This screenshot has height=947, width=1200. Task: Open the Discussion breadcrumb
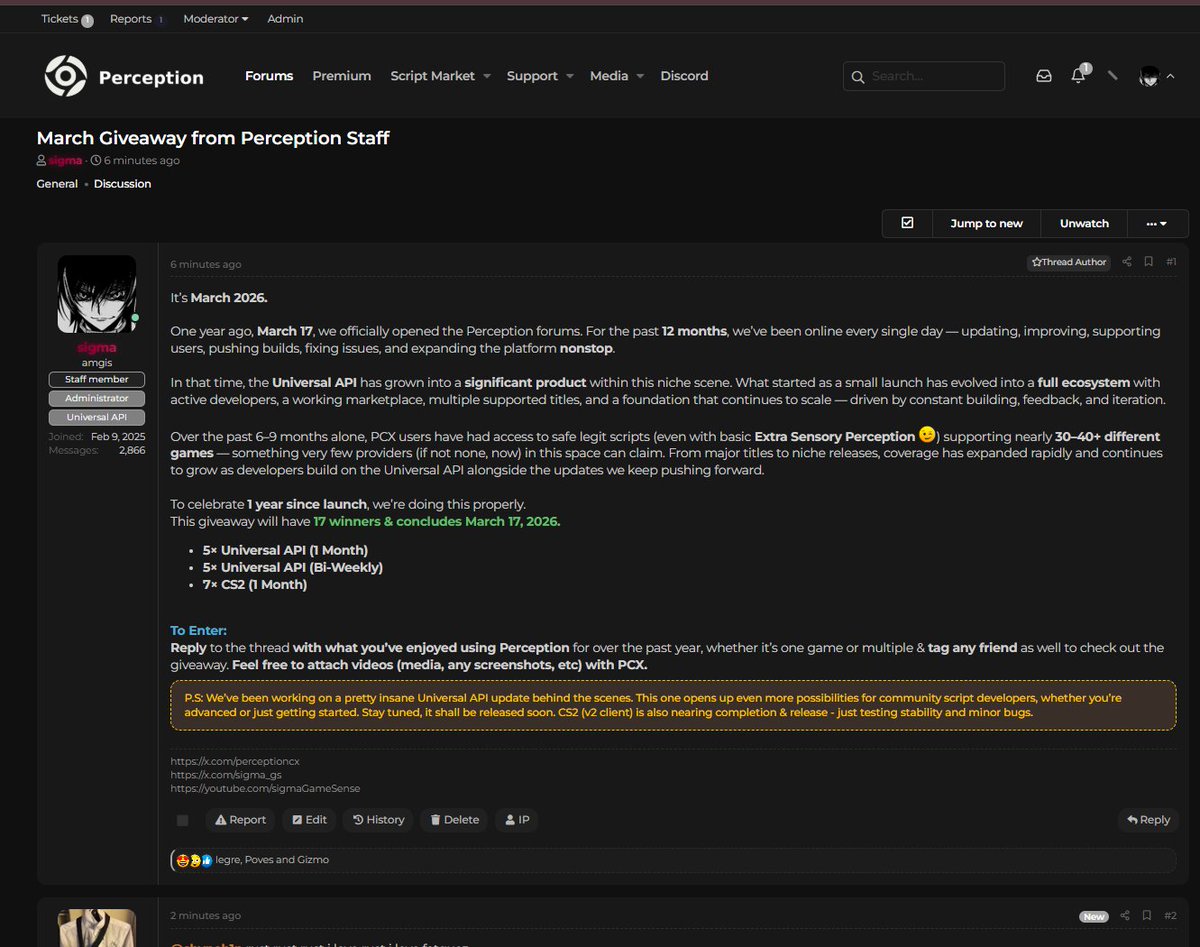pyautogui.click(x=122, y=184)
